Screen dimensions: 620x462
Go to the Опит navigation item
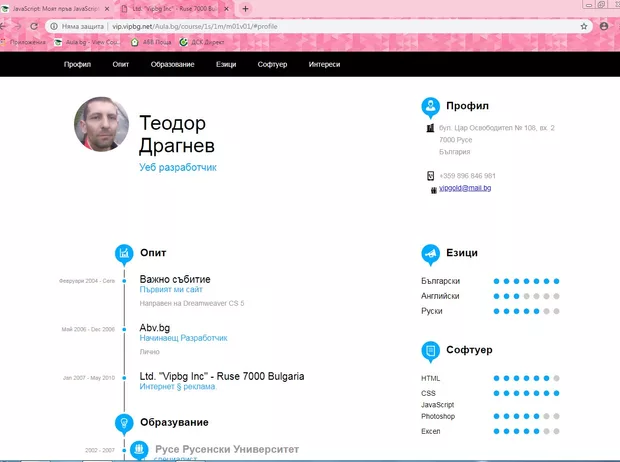120,64
